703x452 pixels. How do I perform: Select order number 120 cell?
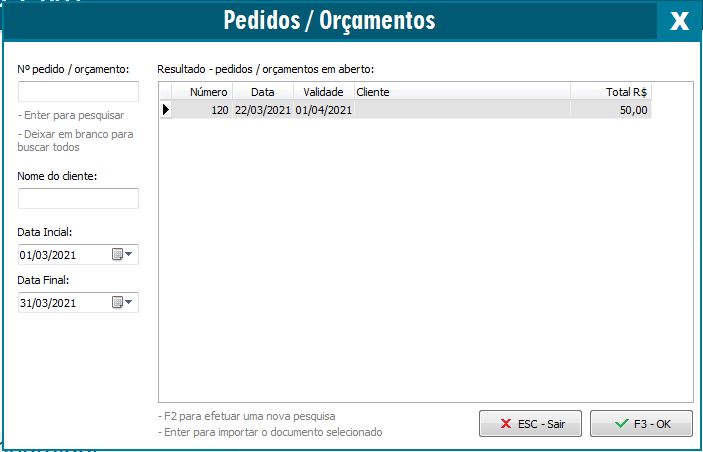(x=202, y=109)
